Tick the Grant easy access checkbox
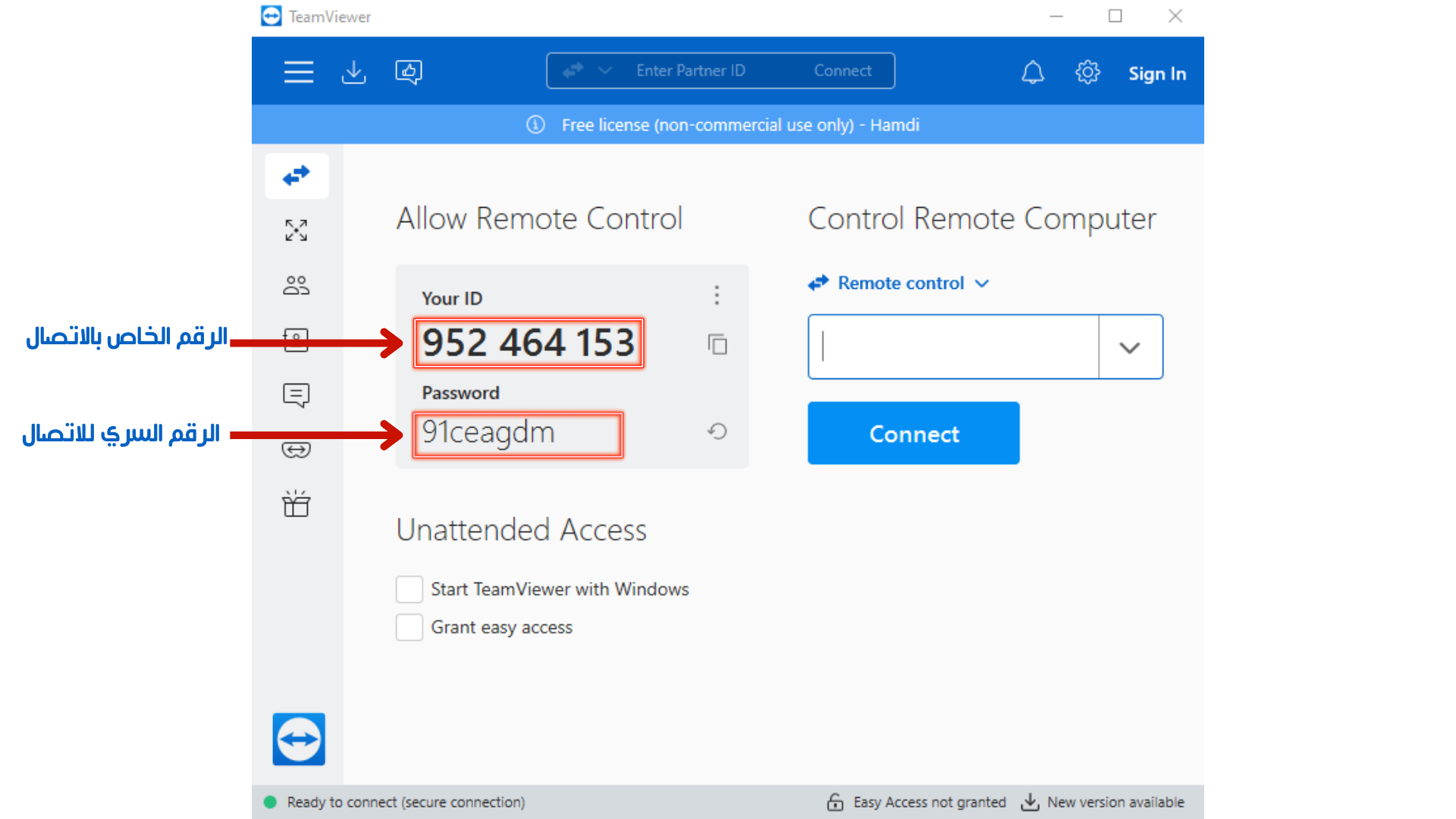Image resolution: width=1456 pixels, height=819 pixels. (409, 627)
